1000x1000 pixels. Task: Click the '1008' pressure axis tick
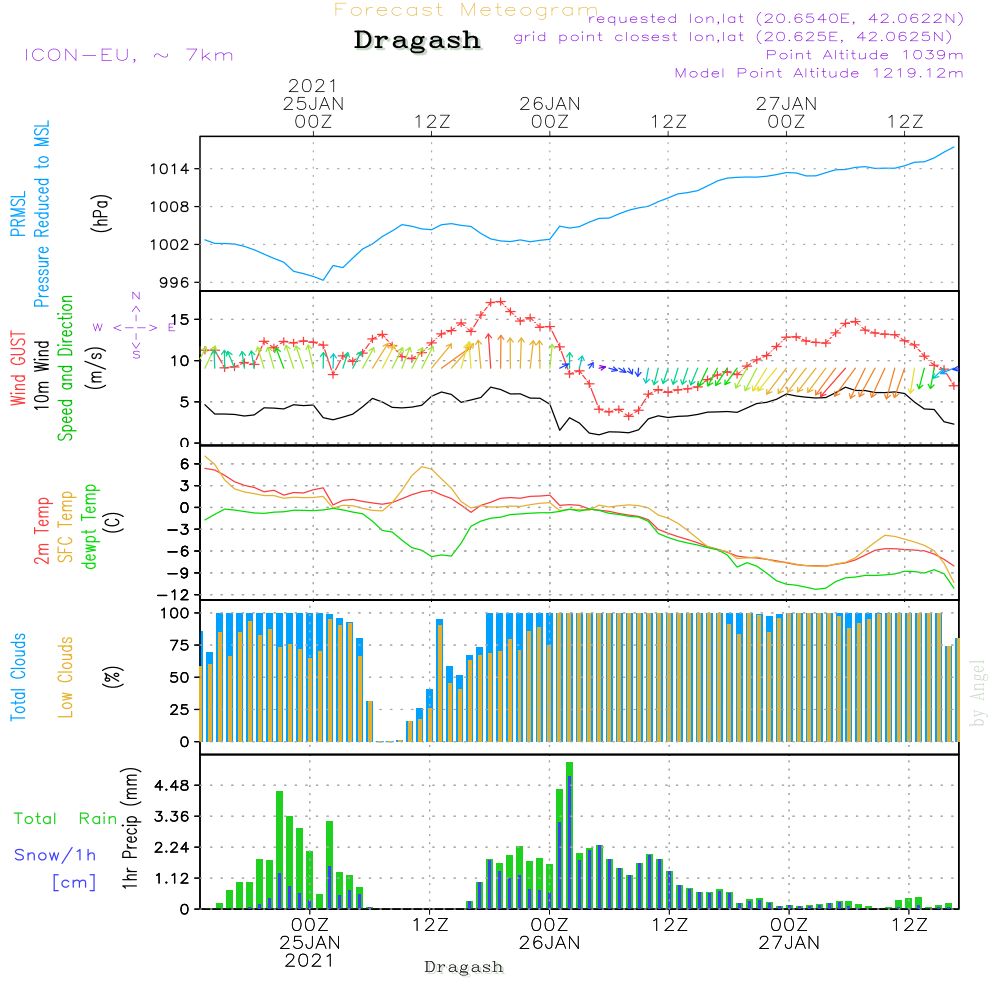170,207
